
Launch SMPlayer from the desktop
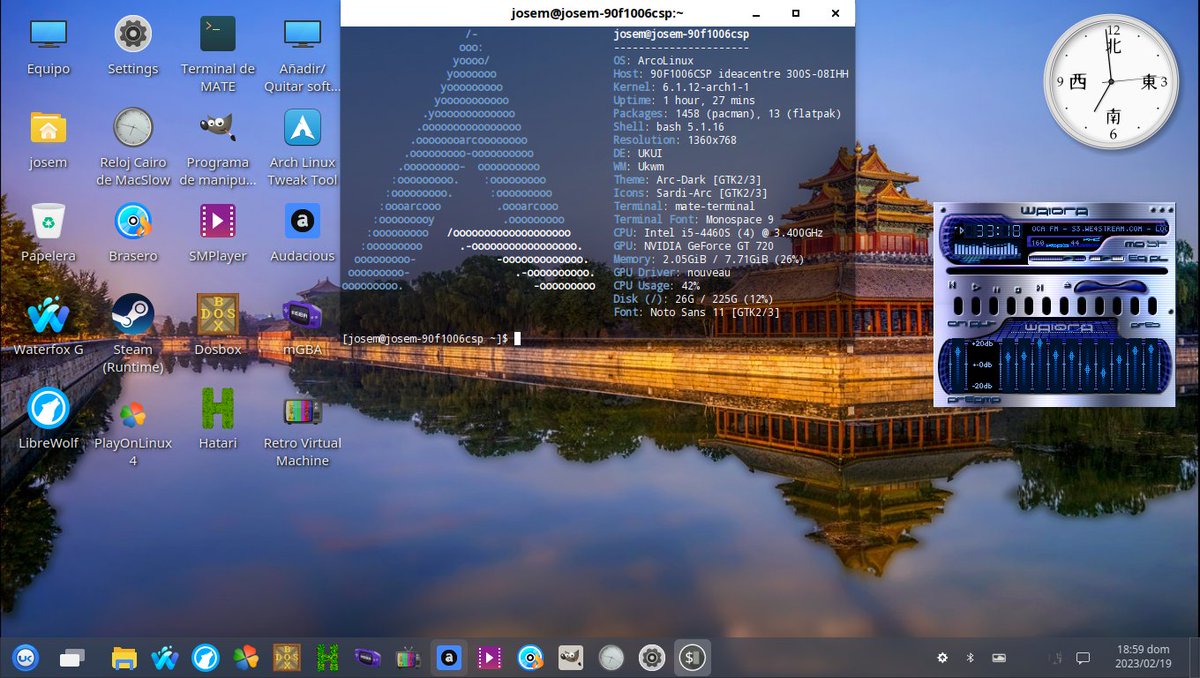coord(218,233)
